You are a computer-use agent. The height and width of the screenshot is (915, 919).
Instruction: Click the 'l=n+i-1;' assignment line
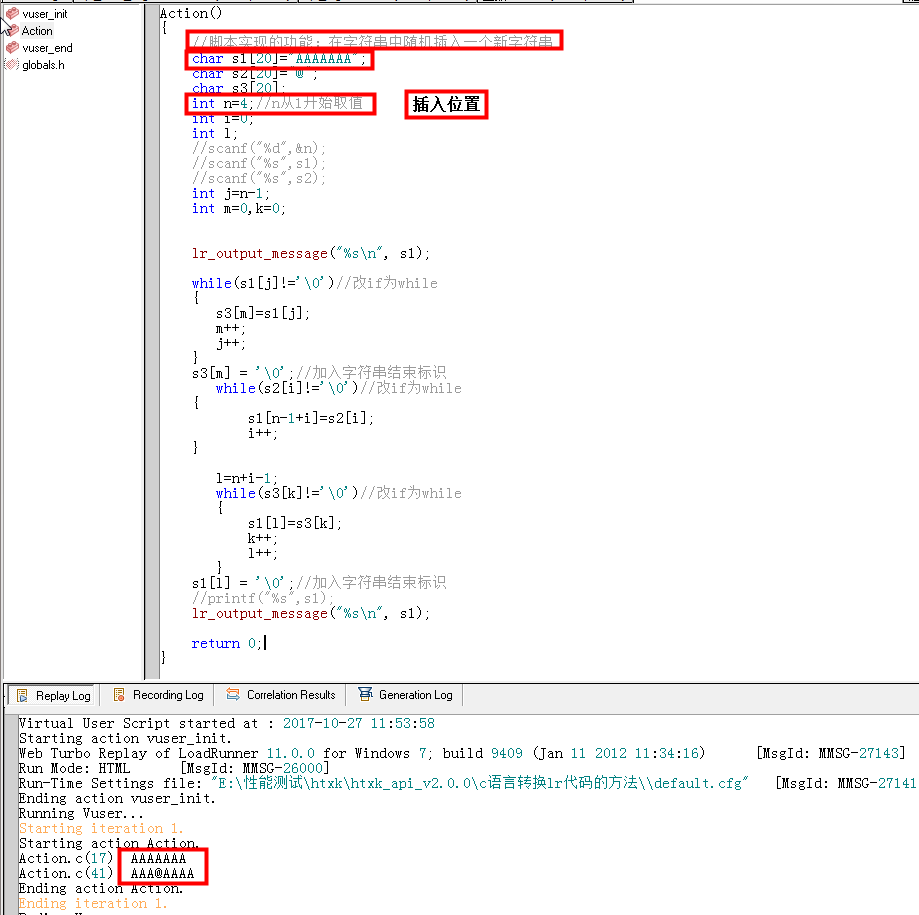[x=247, y=478]
